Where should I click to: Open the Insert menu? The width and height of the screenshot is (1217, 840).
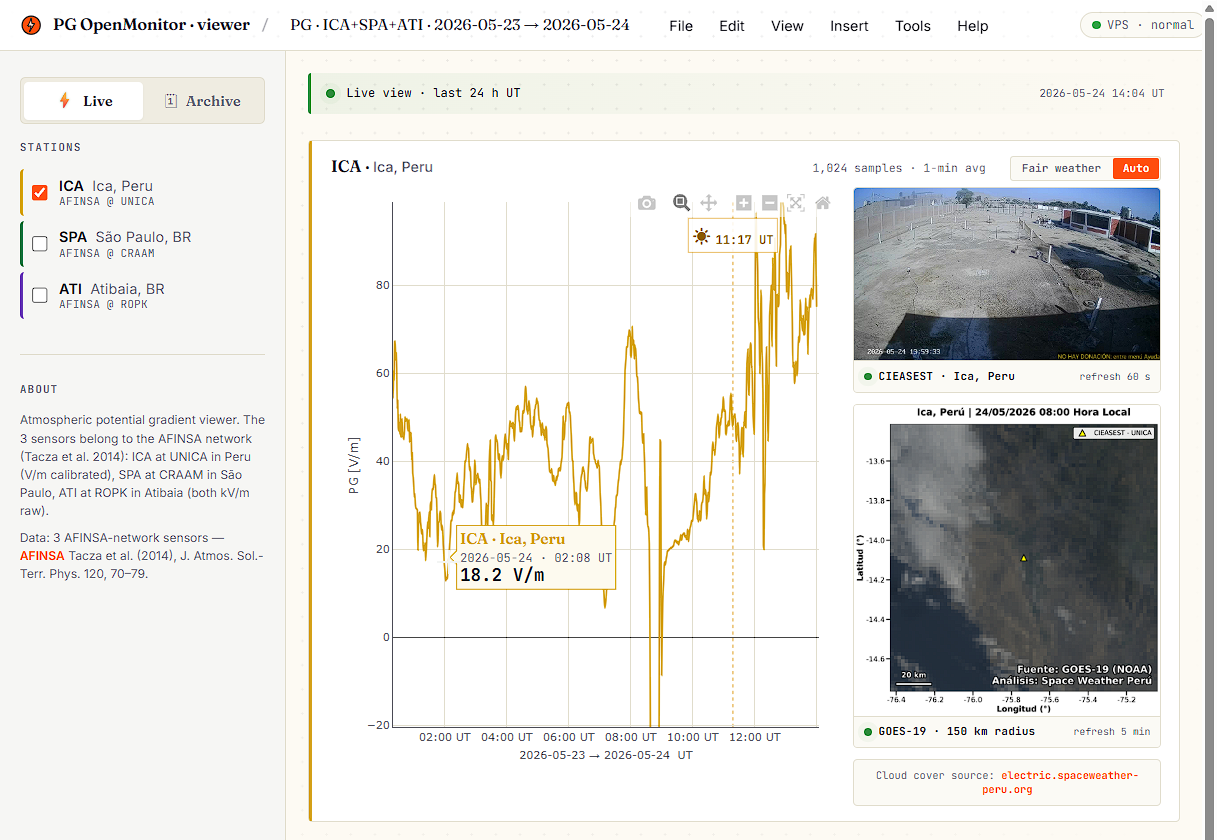click(849, 26)
